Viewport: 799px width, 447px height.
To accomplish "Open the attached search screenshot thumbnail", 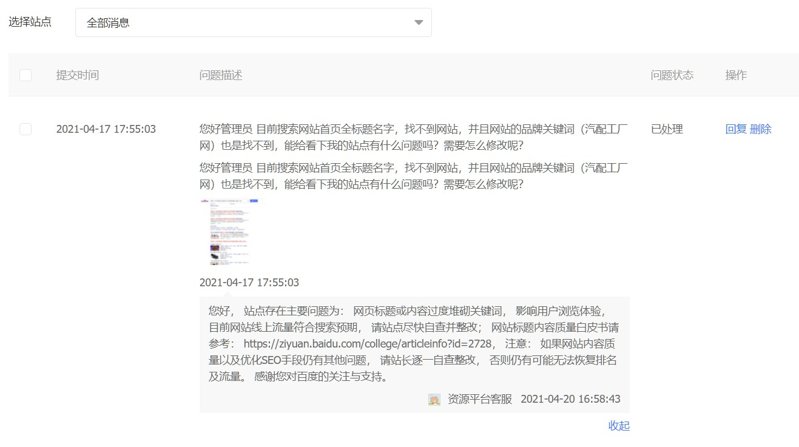I will click(x=229, y=232).
